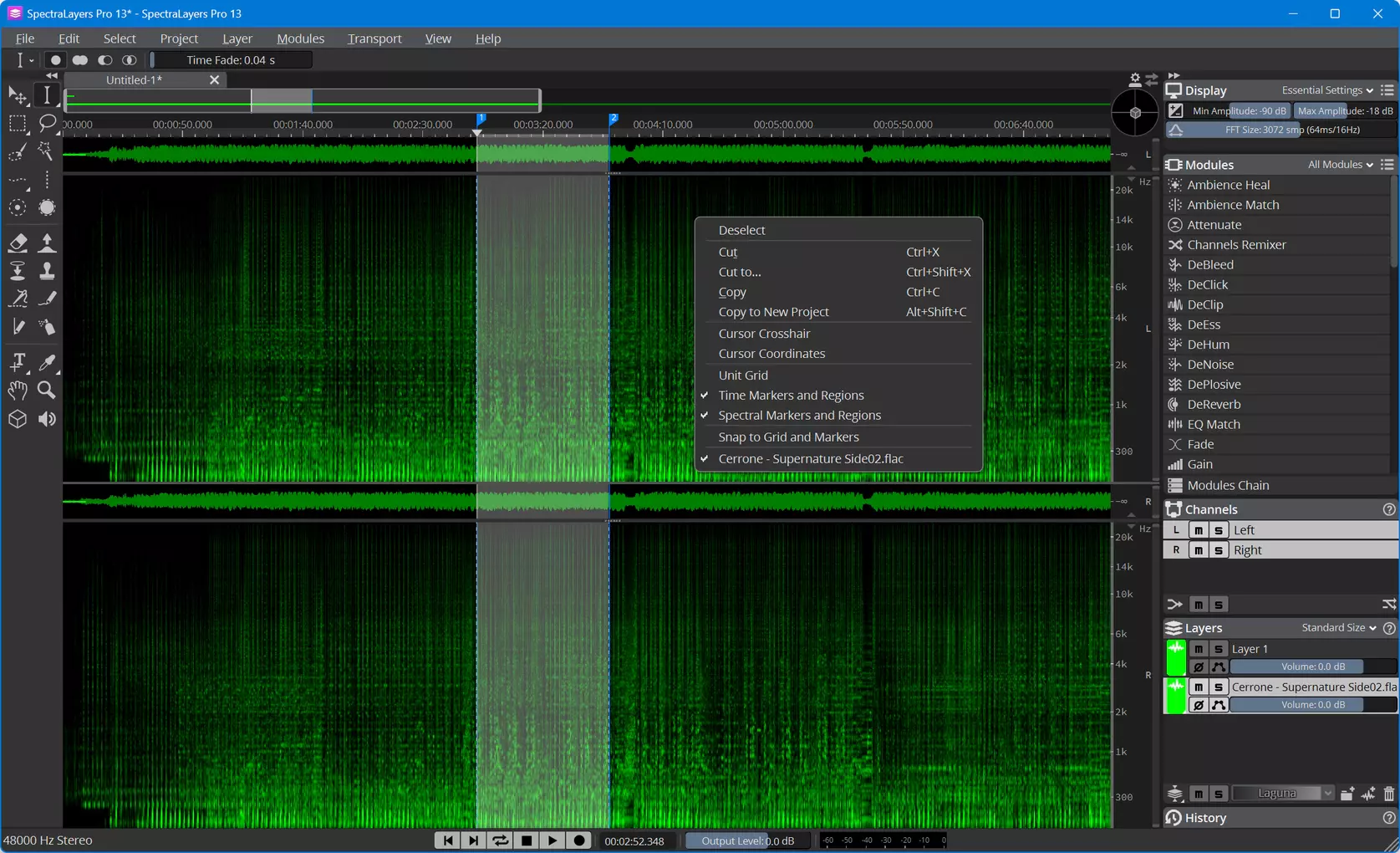Expand the All Modules dropdown
The width and height of the screenshot is (1400, 853).
1341,165
